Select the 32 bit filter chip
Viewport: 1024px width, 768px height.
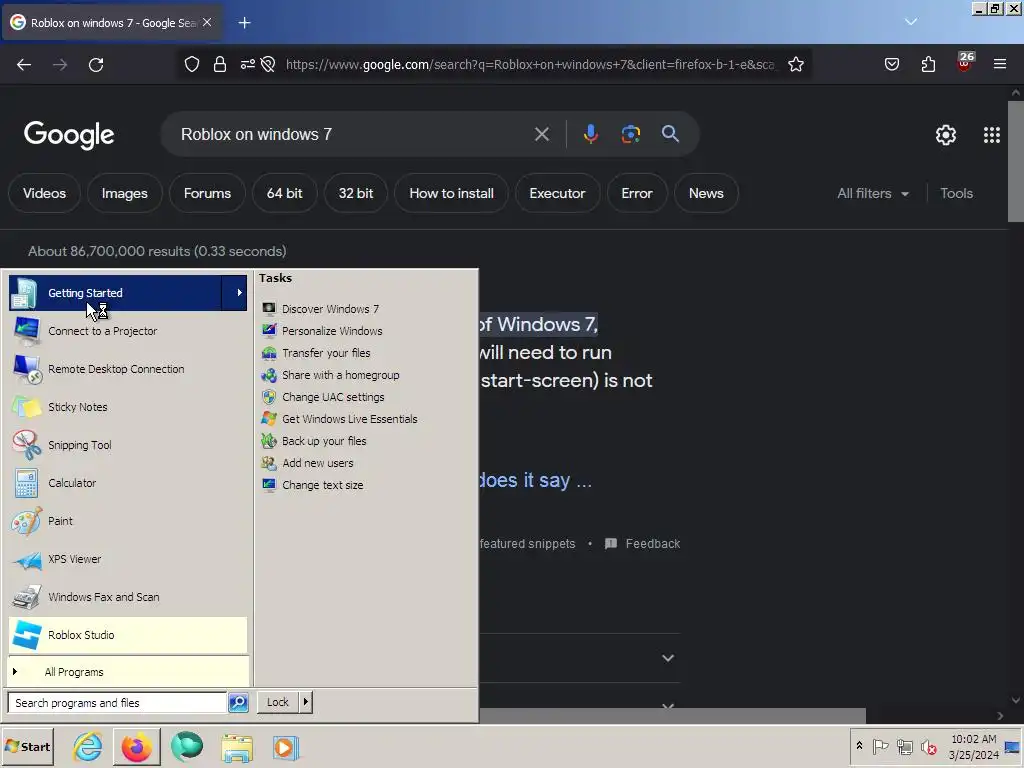[356, 193]
